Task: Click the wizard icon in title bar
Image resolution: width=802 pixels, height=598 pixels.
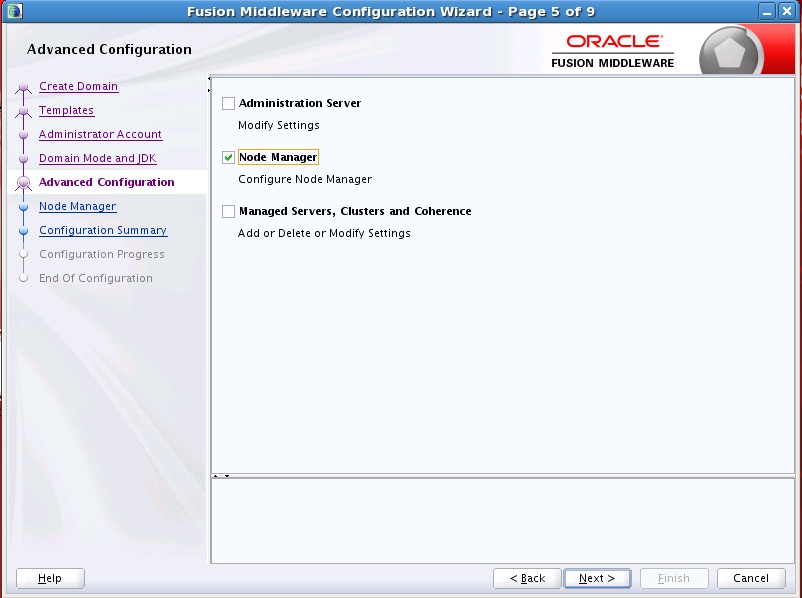Action: click(x=14, y=11)
